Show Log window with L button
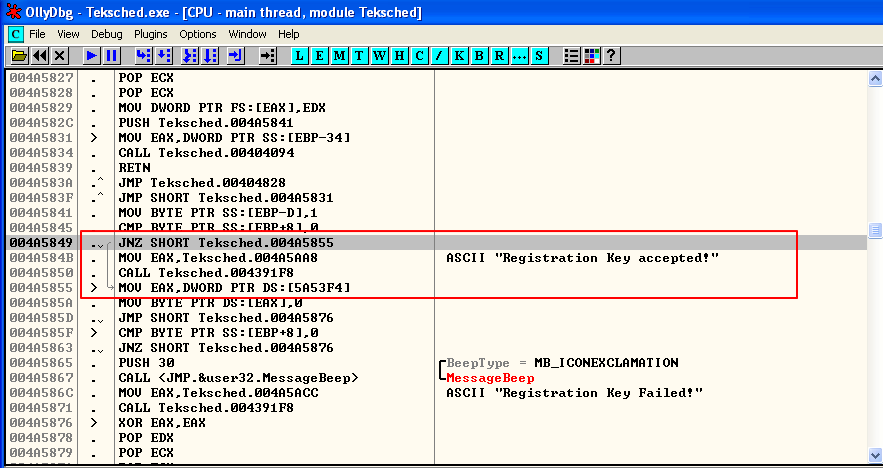The width and height of the screenshot is (883, 468). [300, 55]
